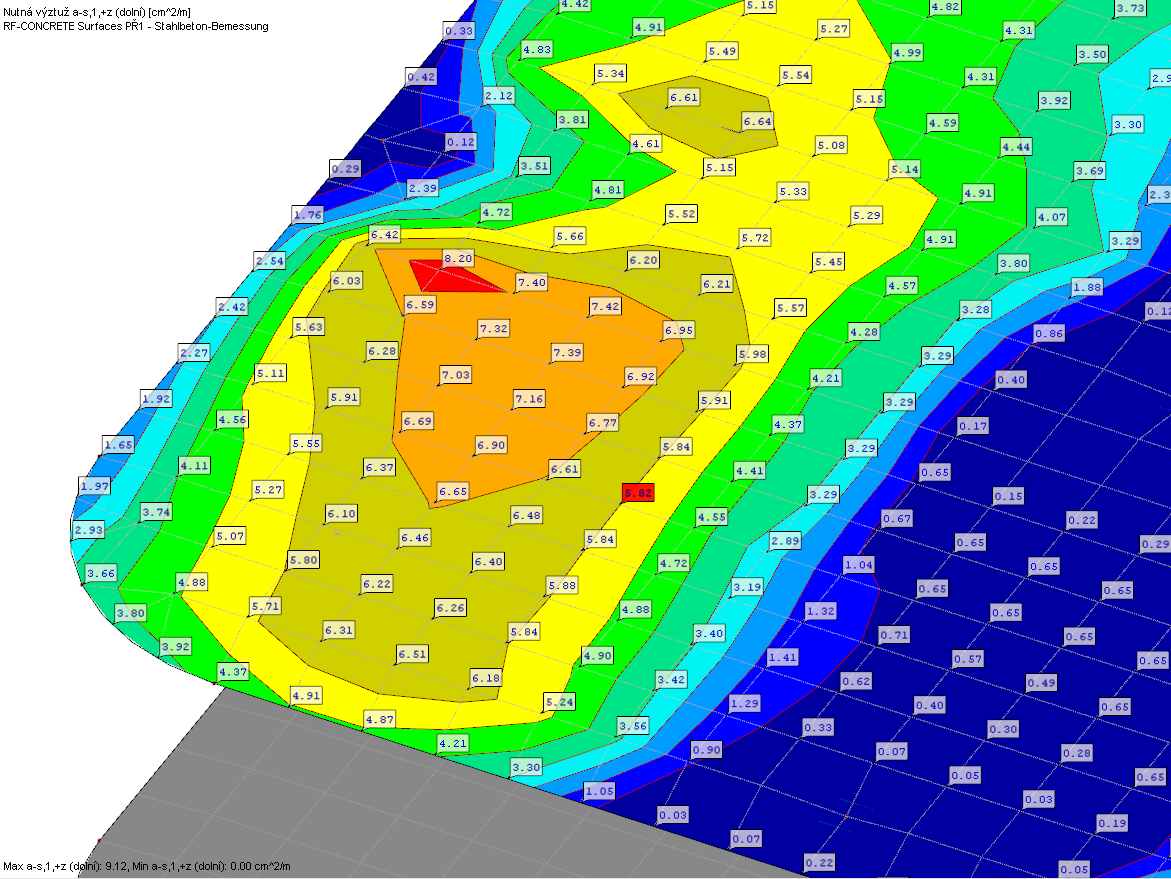Click the 4.99 value label
Viewport: 1171px width, 879px height.
[907, 52]
